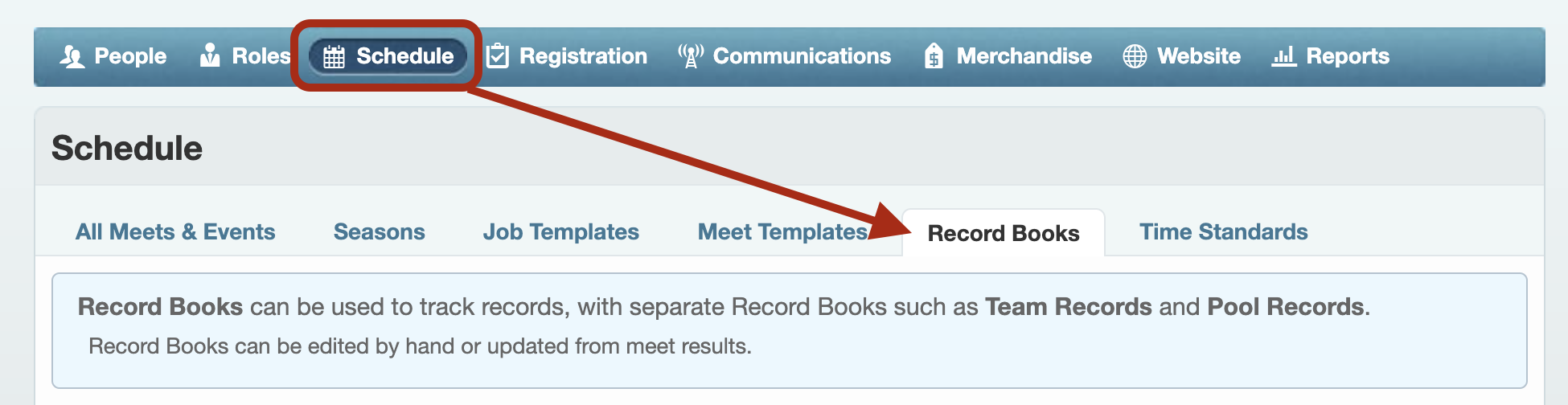Click the Website globe icon
The width and height of the screenshot is (1568, 405).
[1135, 56]
